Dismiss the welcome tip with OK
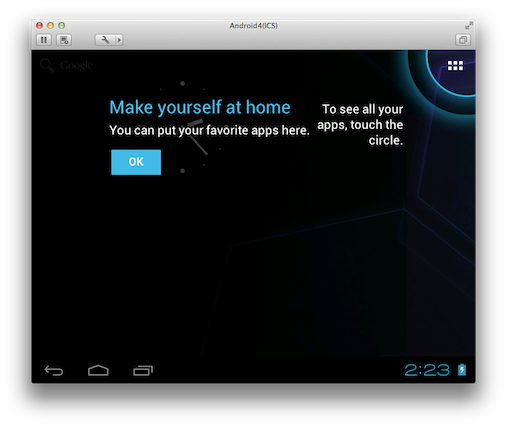Screen dimensions: 507x427 136,162
